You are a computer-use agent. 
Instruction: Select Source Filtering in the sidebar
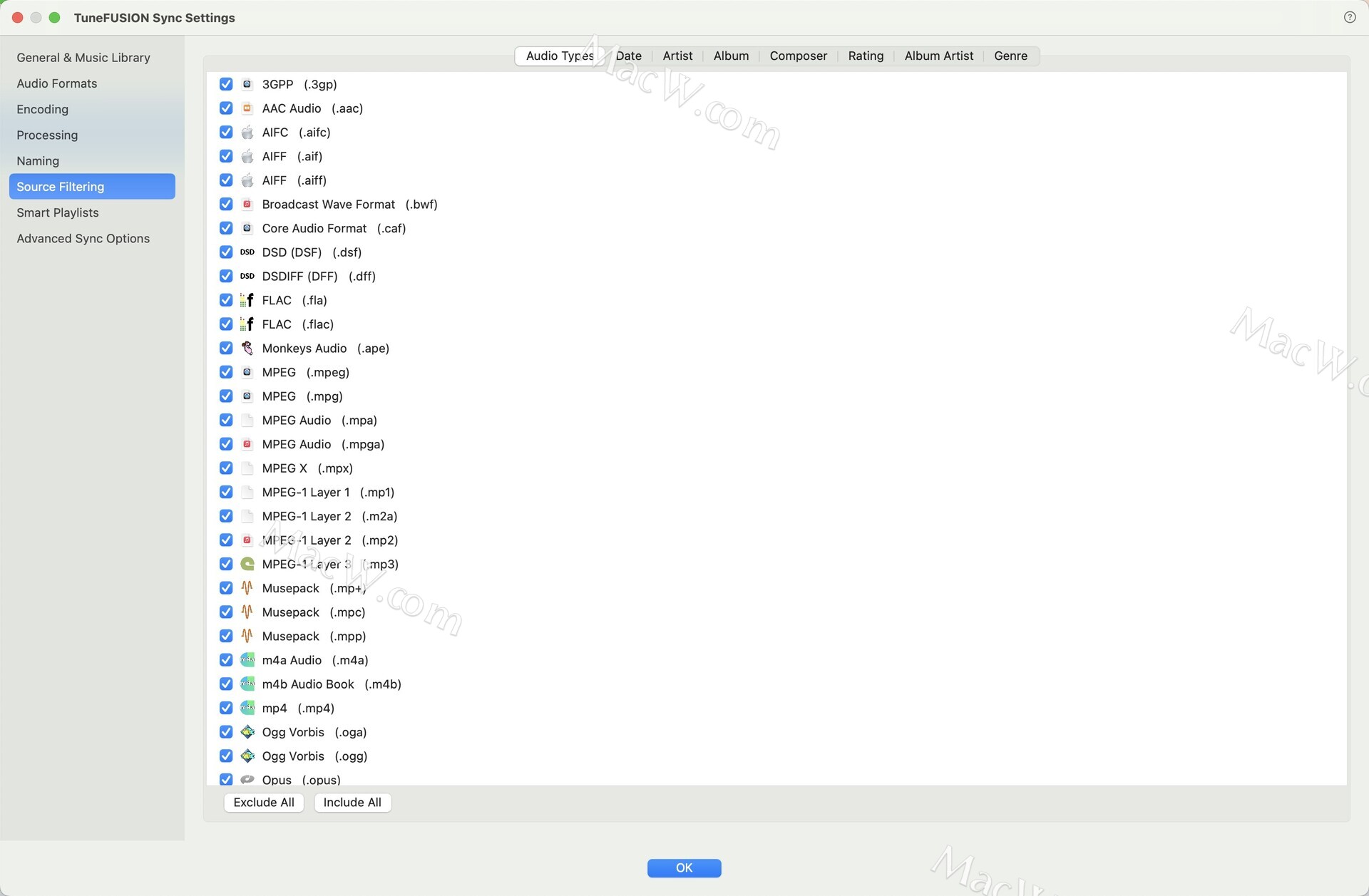(x=92, y=187)
